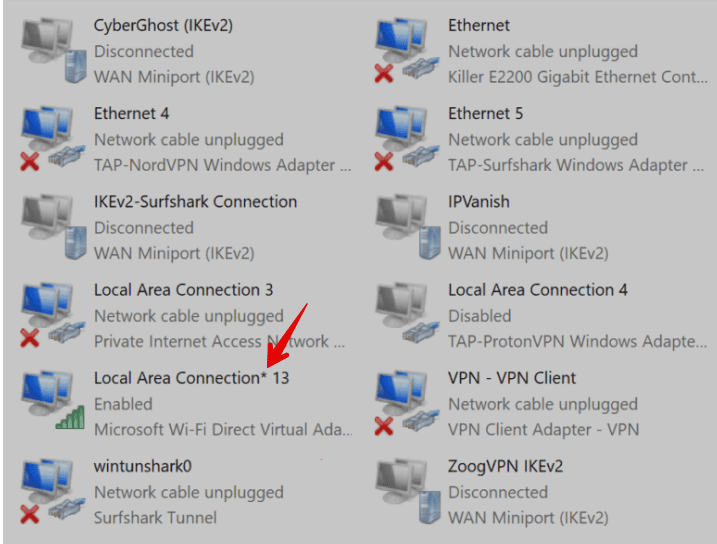Select the "VPN - VPN Client" name label
This screenshot has width=717, height=544.
[512, 378]
